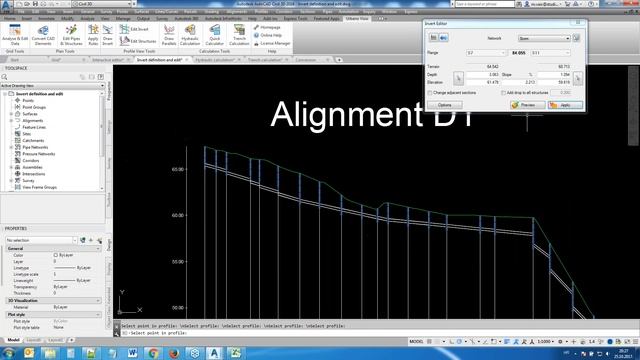Launch Convert CAD Elements tool
This screenshot has width=640, height=360.
43,35
